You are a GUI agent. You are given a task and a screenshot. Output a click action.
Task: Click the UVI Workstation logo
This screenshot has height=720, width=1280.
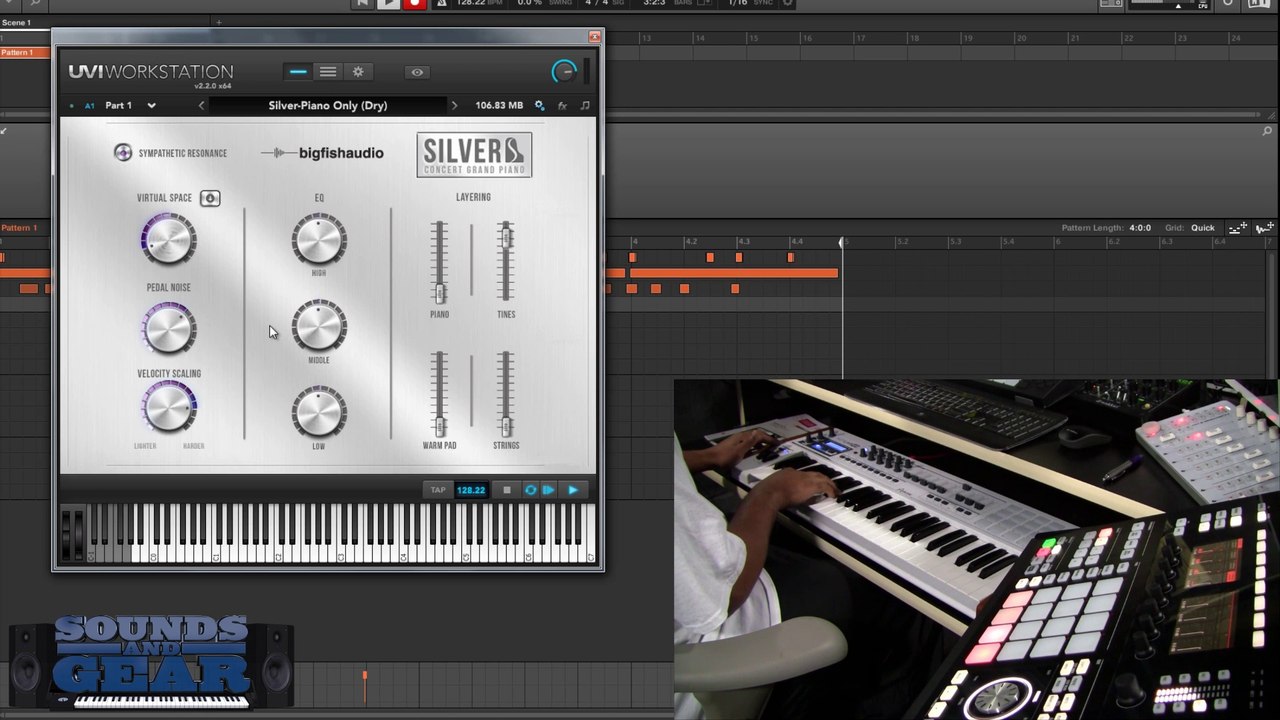pyautogui.click(x=151, y=72)
